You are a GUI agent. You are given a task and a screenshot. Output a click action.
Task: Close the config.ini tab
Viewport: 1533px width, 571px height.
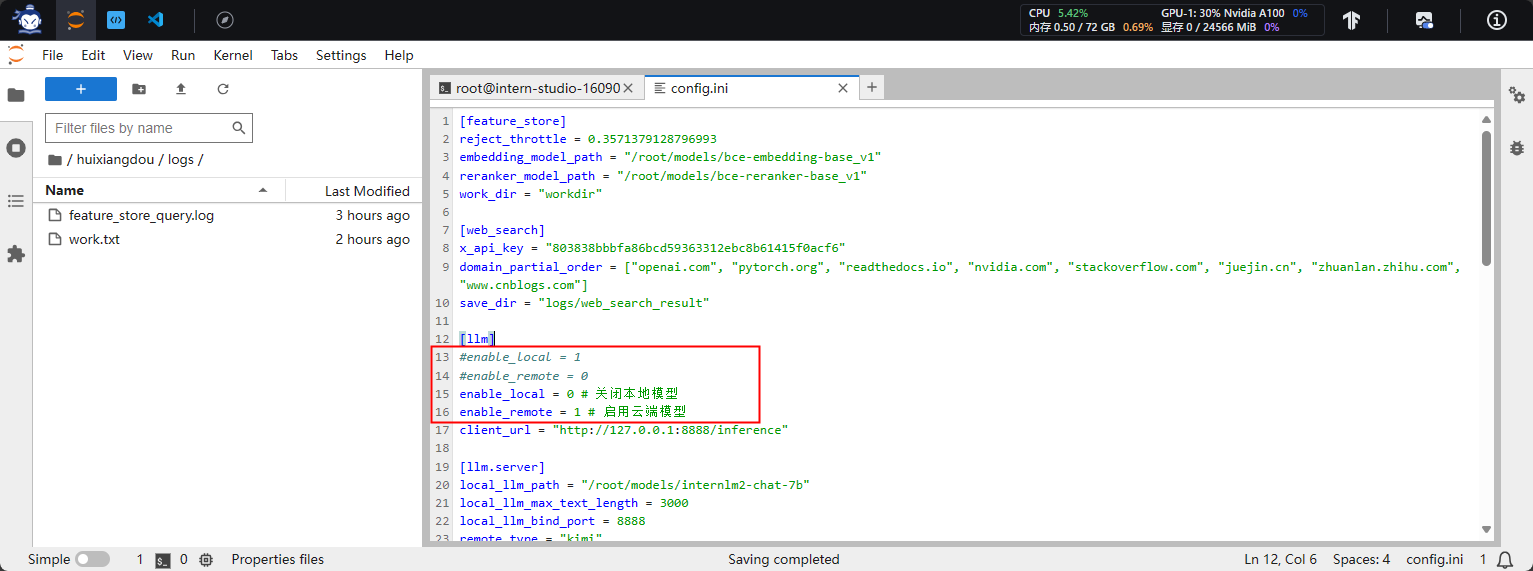[x=843, y=88]
